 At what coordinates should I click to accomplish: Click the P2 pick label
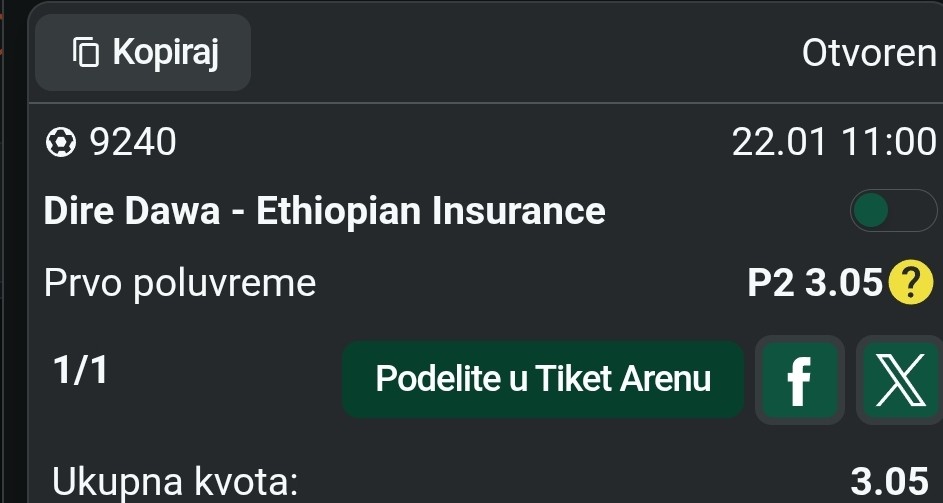(771, 285)
